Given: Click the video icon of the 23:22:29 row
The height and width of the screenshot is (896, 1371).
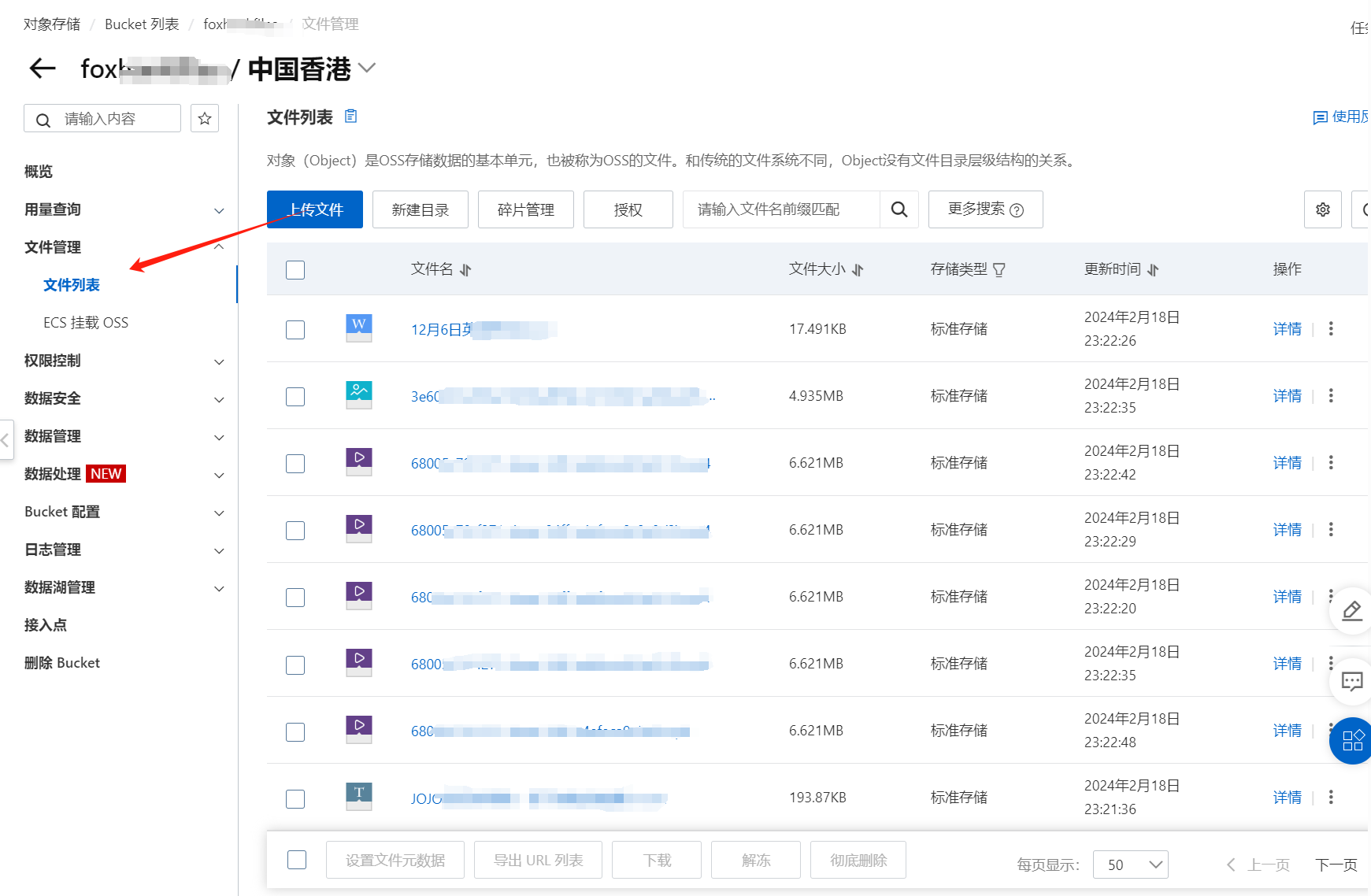Looking at the screenshot, I should [x=359, y=528].
